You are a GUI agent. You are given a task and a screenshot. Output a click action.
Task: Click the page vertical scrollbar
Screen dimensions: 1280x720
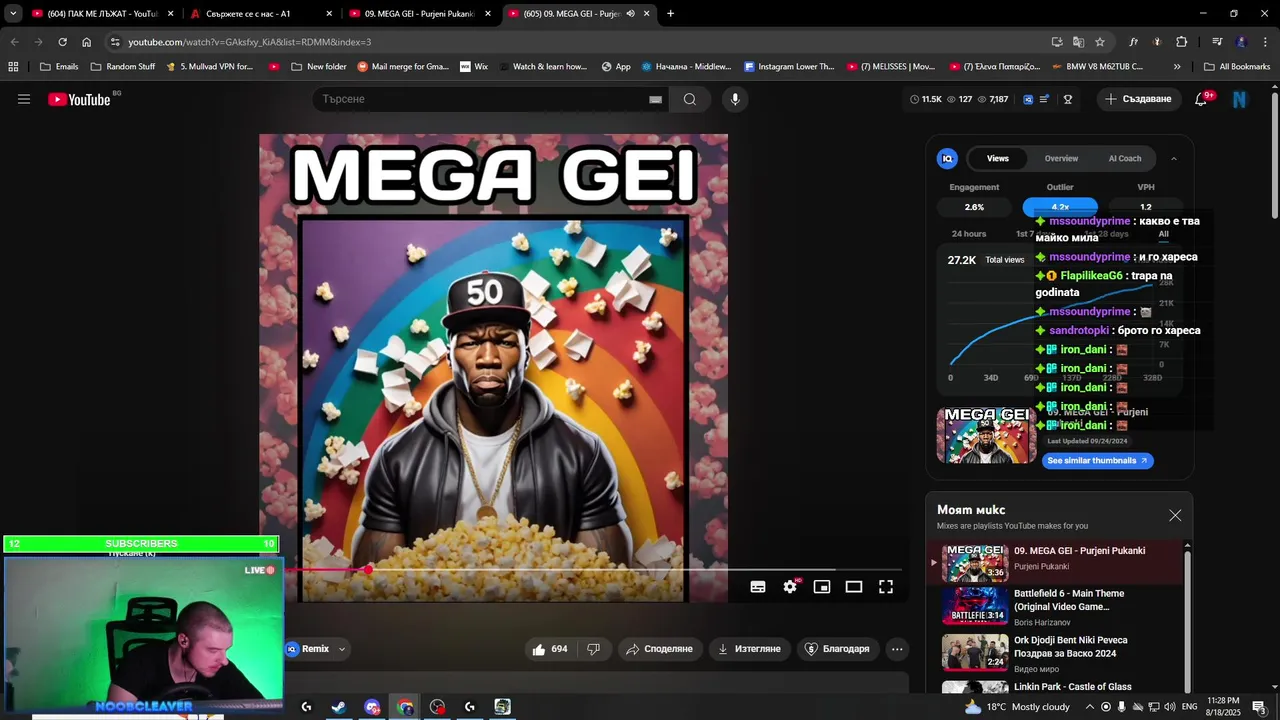[x=1275, y=155]
